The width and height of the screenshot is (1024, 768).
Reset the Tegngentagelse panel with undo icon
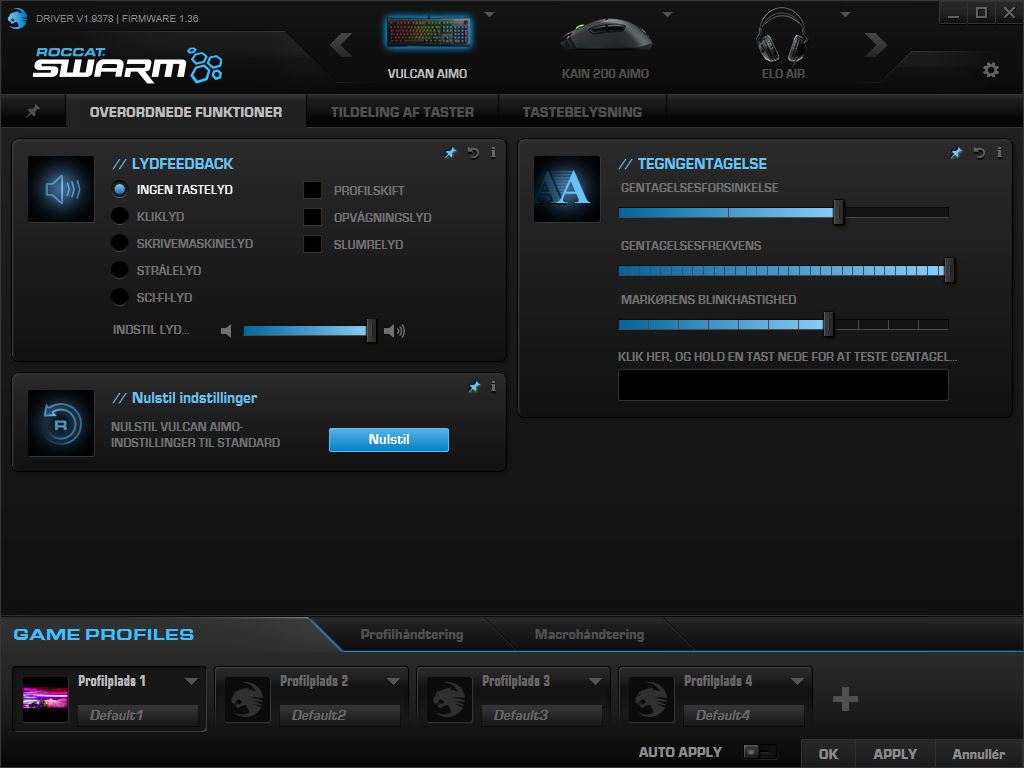point(979,153)
